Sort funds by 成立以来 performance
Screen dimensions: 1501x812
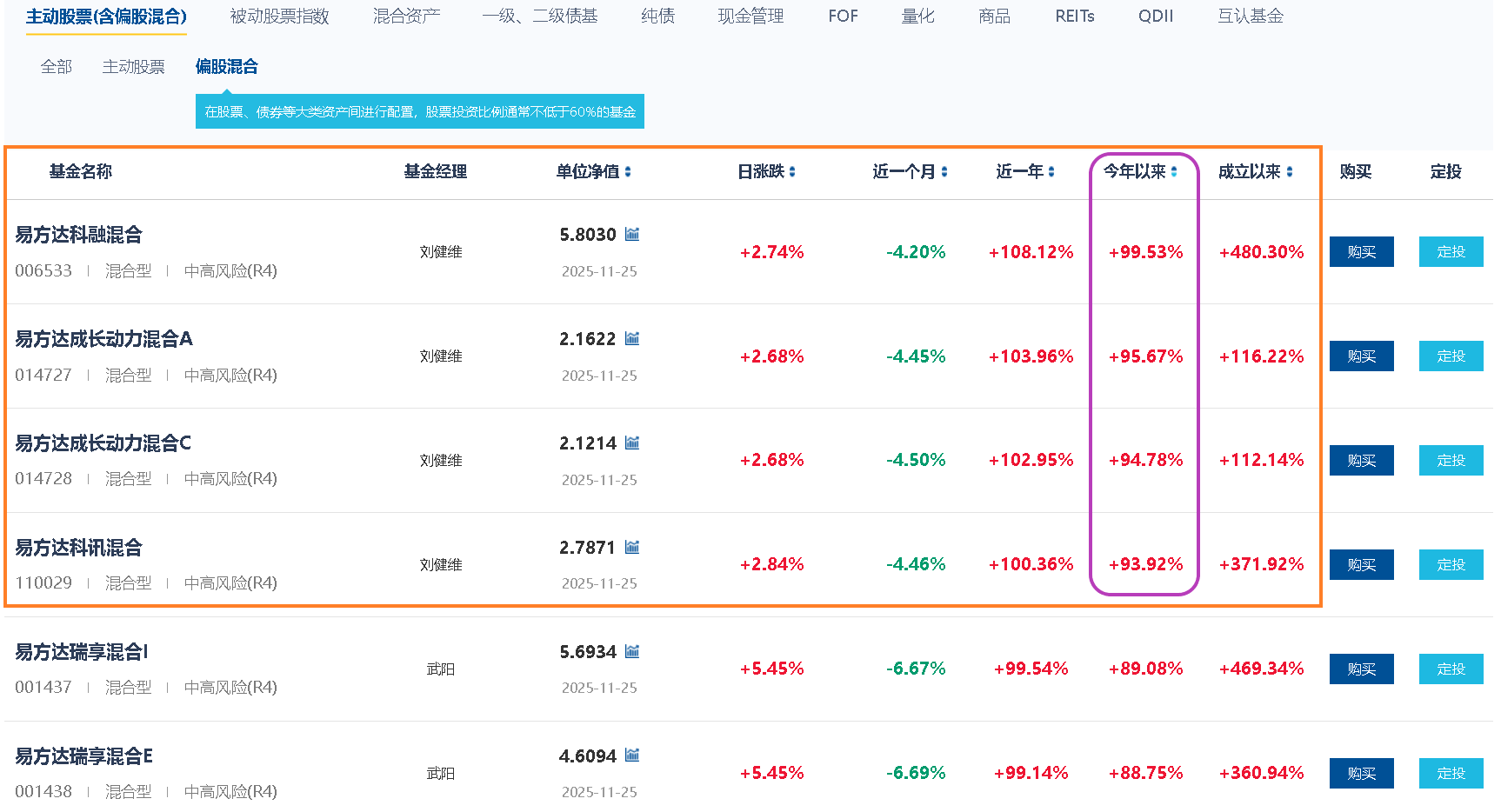point(1290,172)
